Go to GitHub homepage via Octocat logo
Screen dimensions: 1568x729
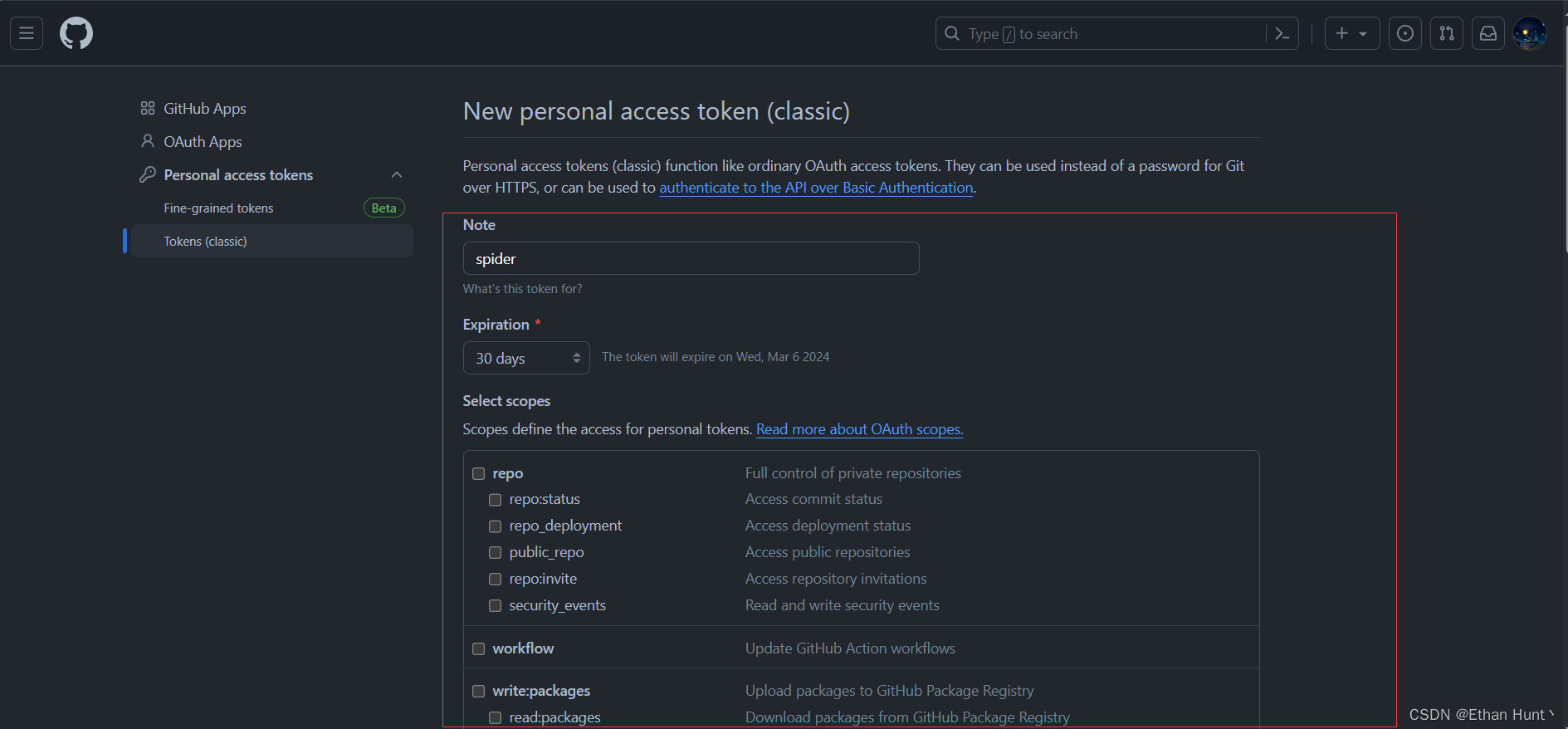click(76, 34)
